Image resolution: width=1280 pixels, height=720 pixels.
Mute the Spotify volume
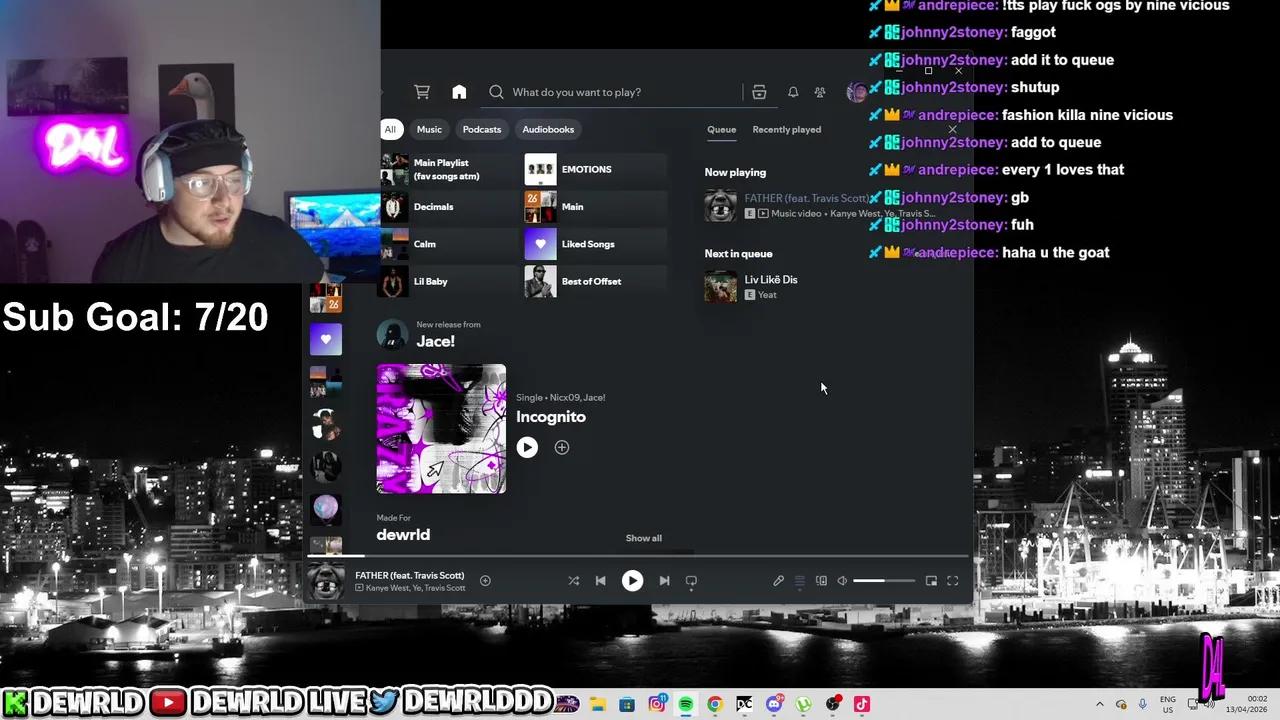[842, 581]
